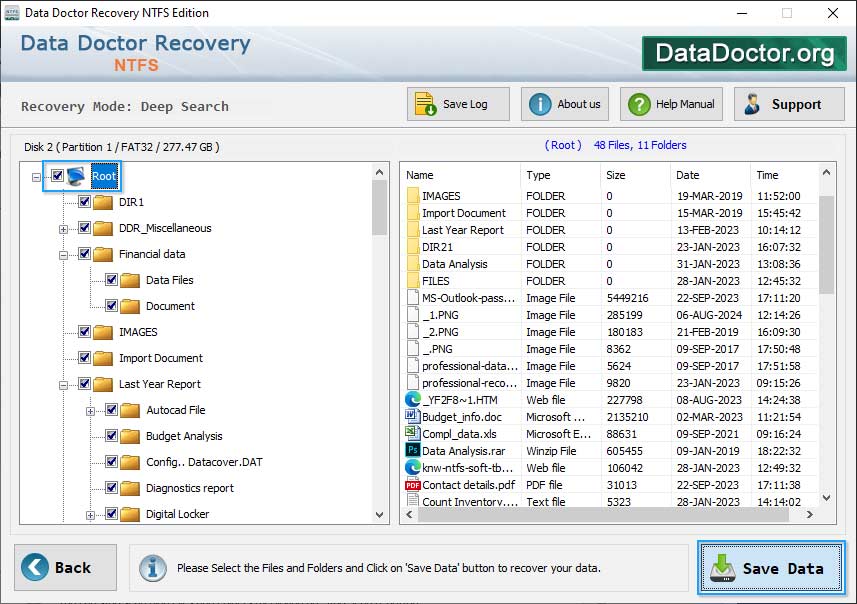Click the Excel icon beside Compl_data.xls

(412, 433)
